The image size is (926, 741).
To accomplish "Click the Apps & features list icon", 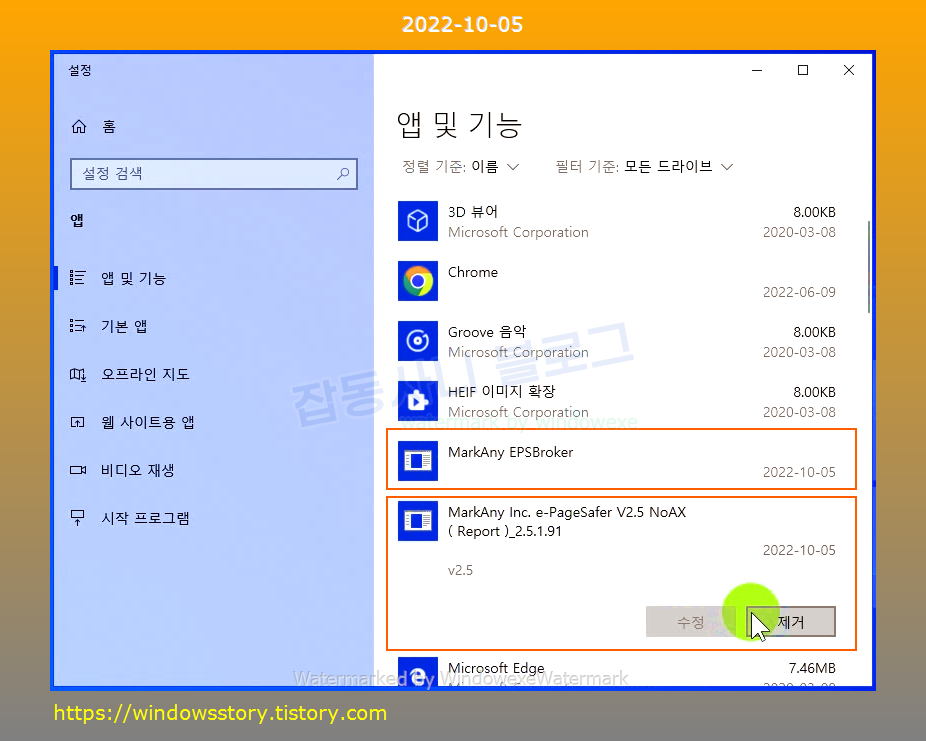I will point(77,278).
